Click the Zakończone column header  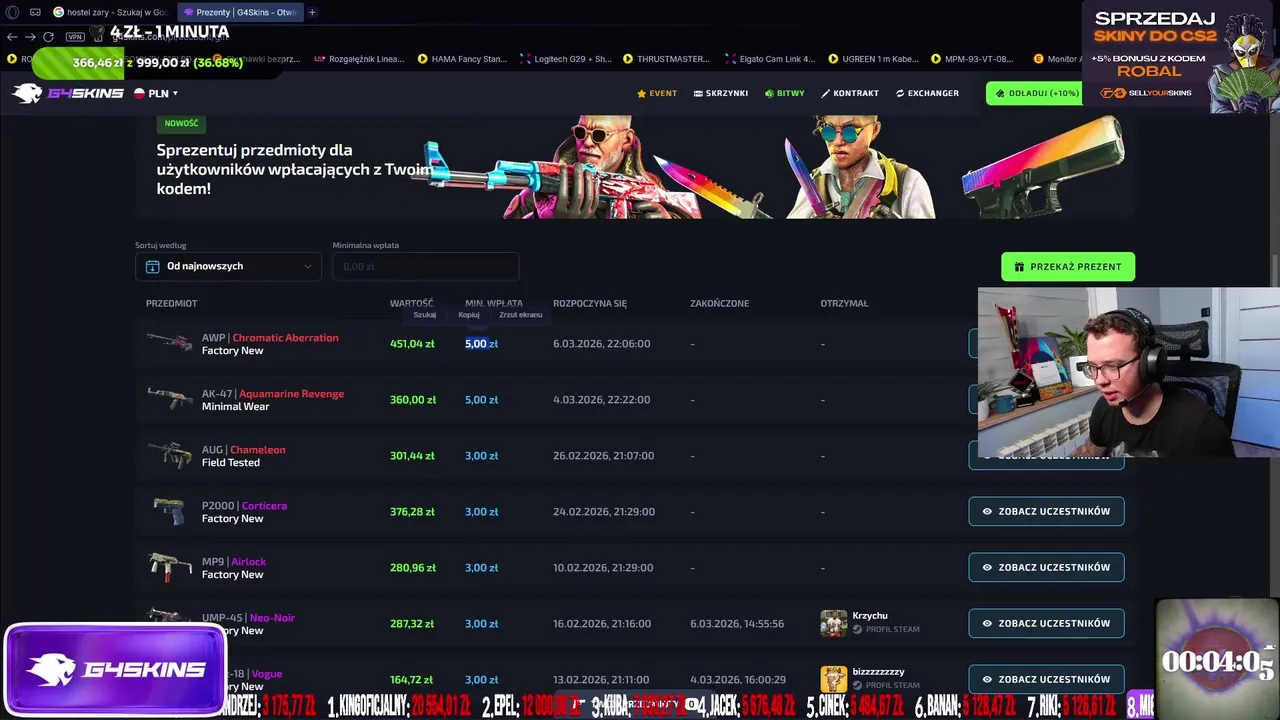(x=719, y=303)
